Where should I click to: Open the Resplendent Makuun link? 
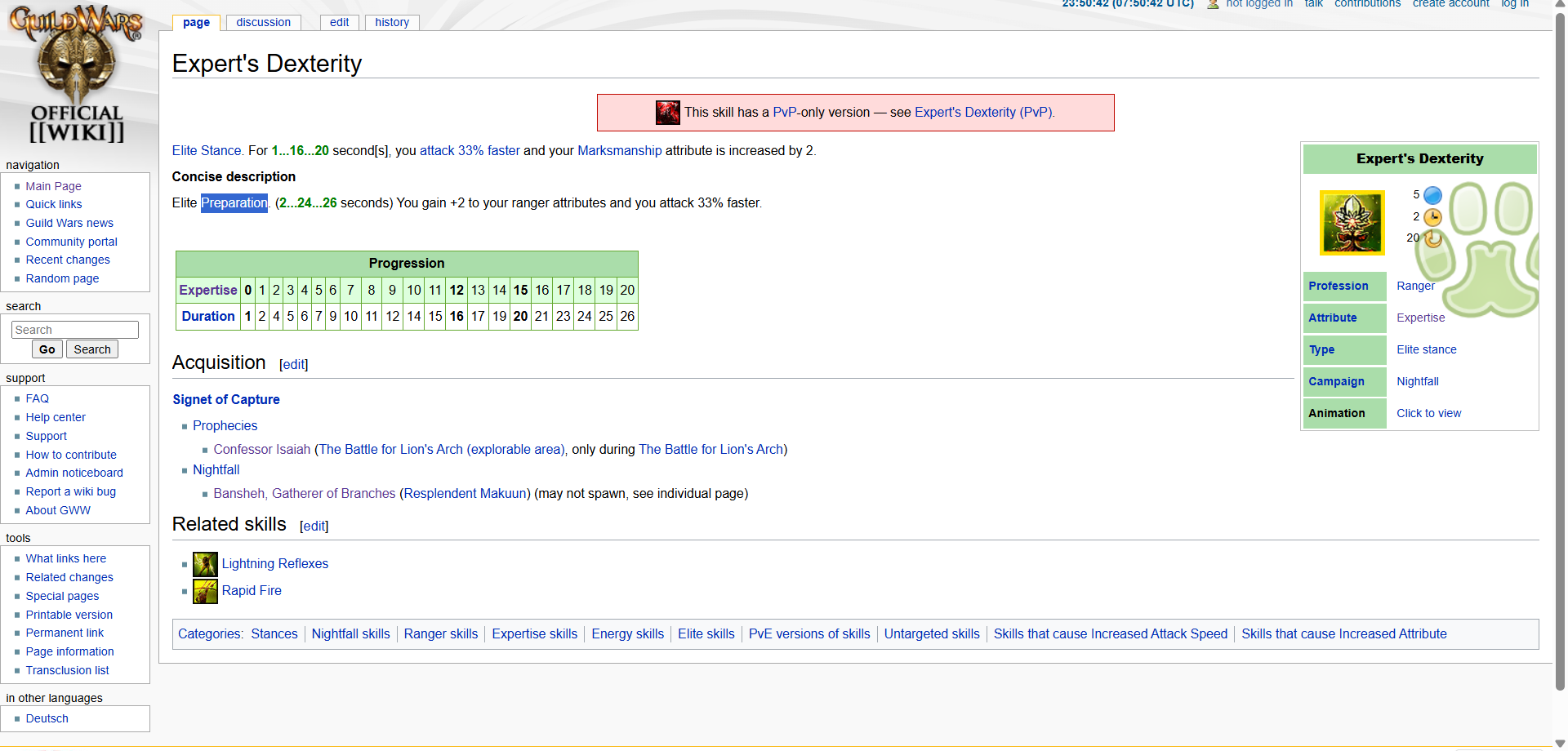coord(465,493)
